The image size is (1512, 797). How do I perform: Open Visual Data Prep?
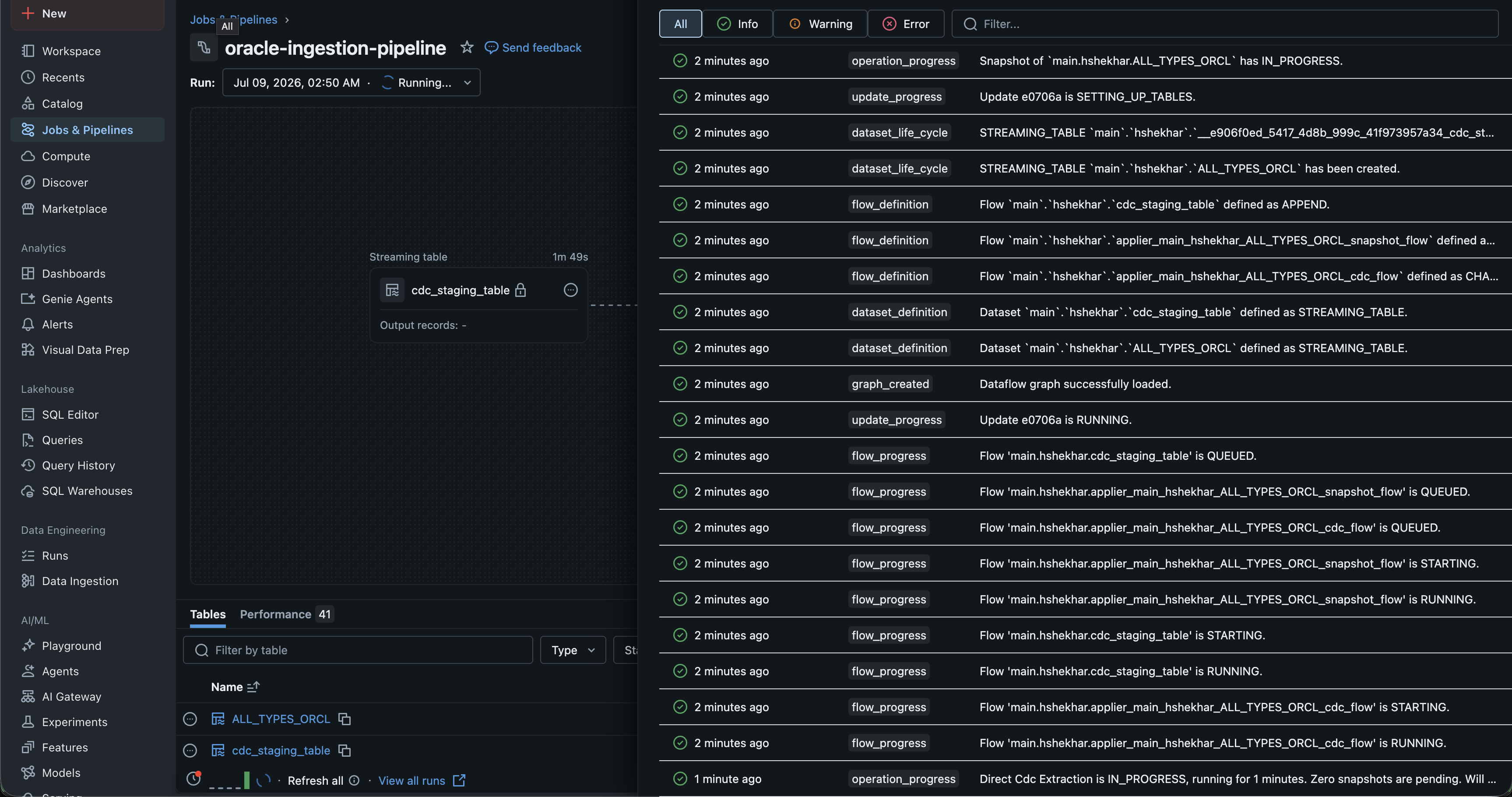pyautogui.click(x=87, y=349)
